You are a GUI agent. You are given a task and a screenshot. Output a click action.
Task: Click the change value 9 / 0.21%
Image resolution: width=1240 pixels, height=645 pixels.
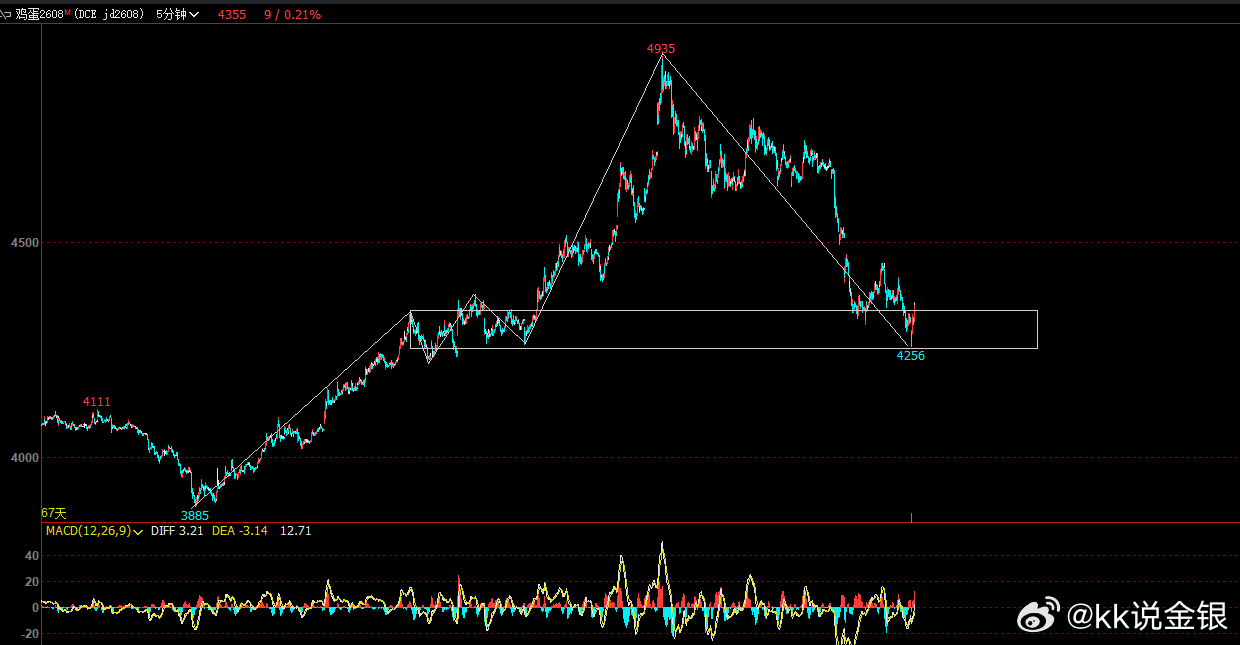pos(293,15)
